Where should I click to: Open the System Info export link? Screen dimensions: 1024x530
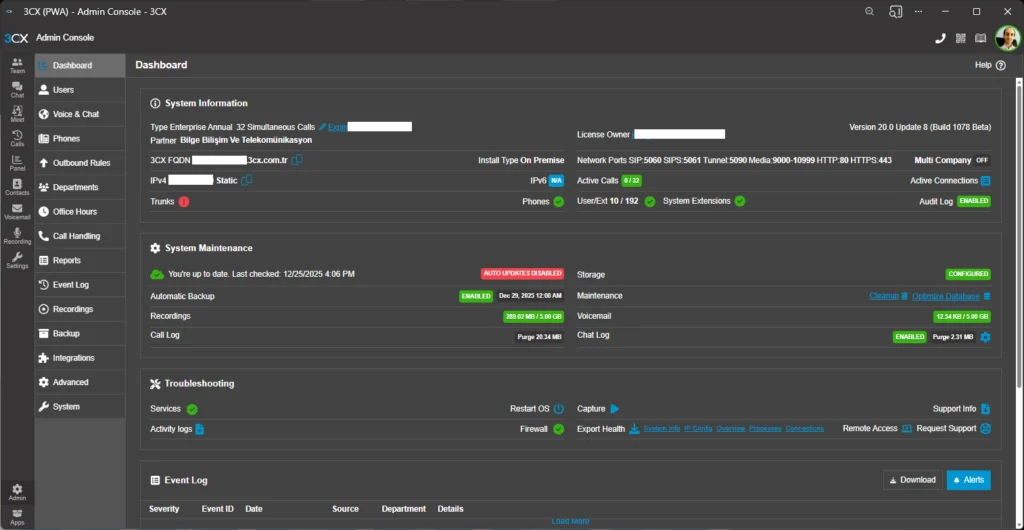662,429
